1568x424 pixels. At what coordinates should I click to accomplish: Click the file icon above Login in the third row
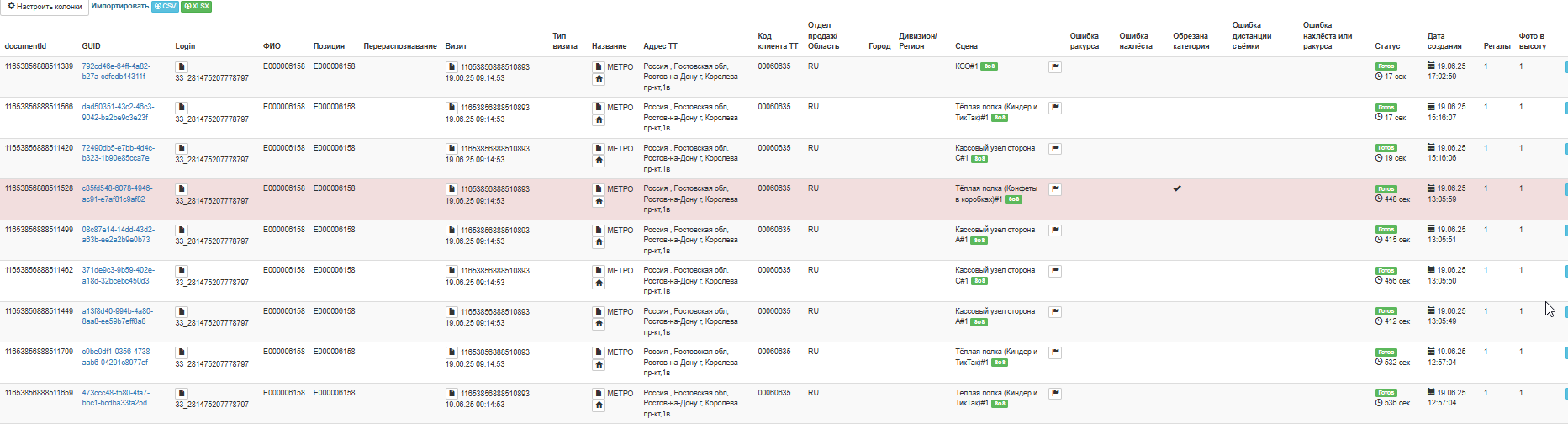point(182,148)
